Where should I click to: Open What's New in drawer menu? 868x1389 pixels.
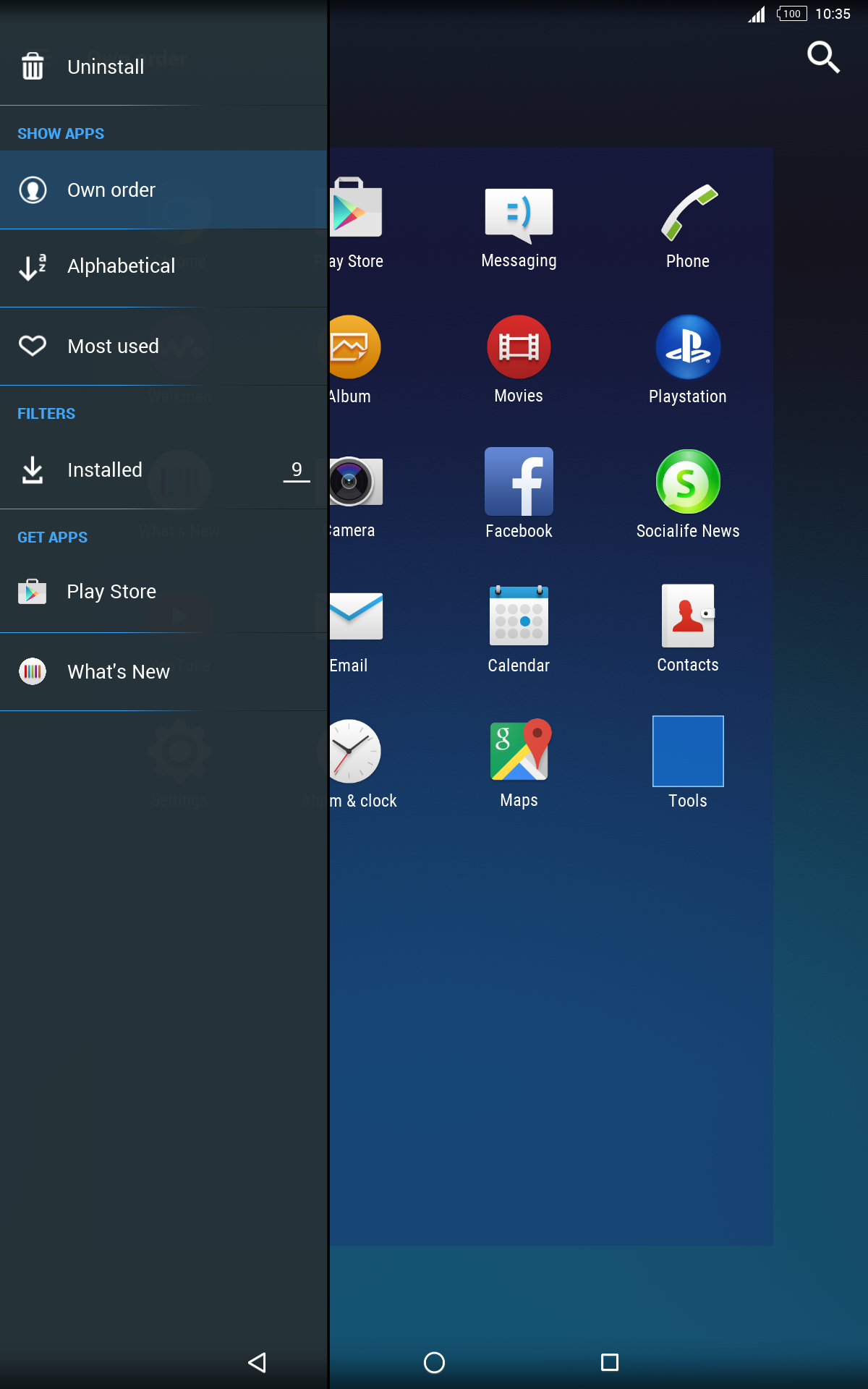click(163, 672)
